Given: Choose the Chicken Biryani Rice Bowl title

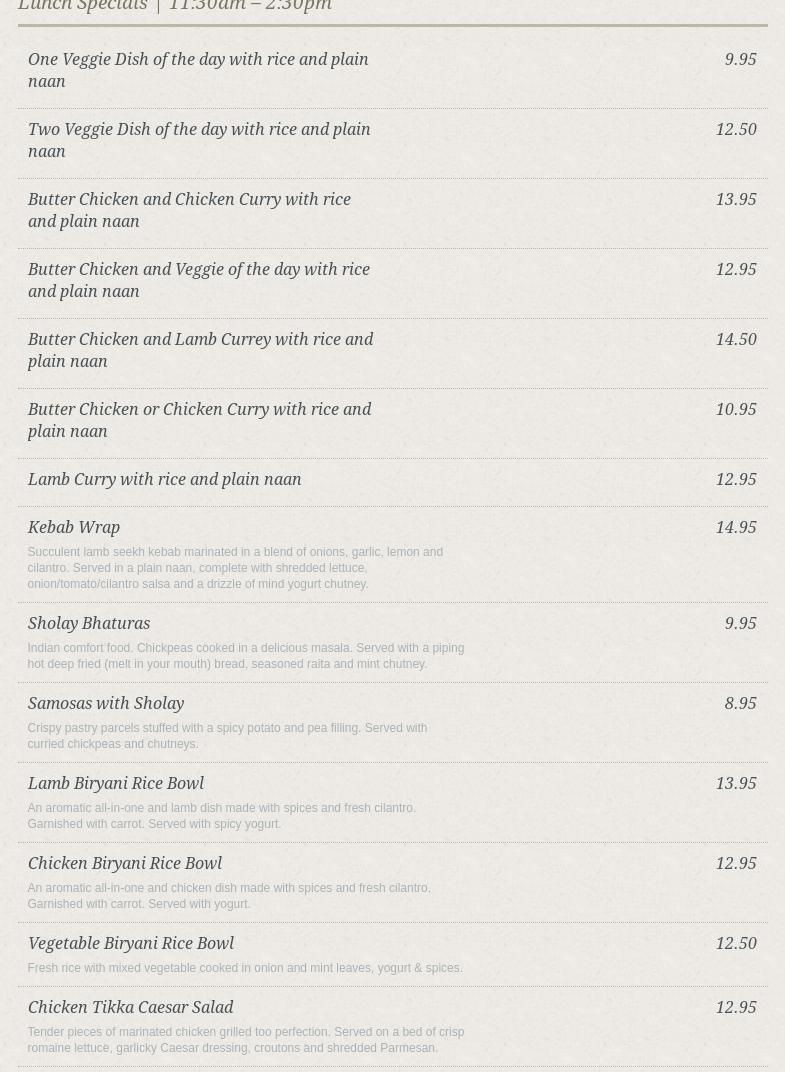Looking at the screenshot, I should [x=124, y=864].
